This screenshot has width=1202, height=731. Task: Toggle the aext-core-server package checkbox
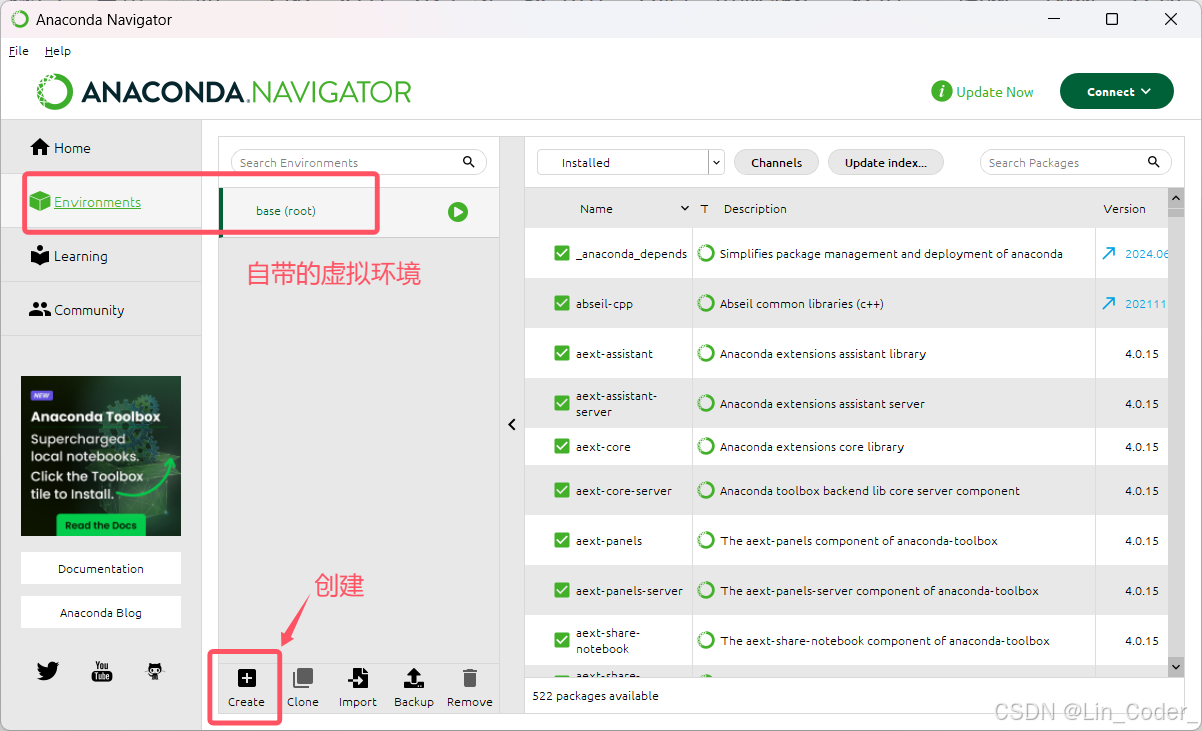click(x=562, y=491)
